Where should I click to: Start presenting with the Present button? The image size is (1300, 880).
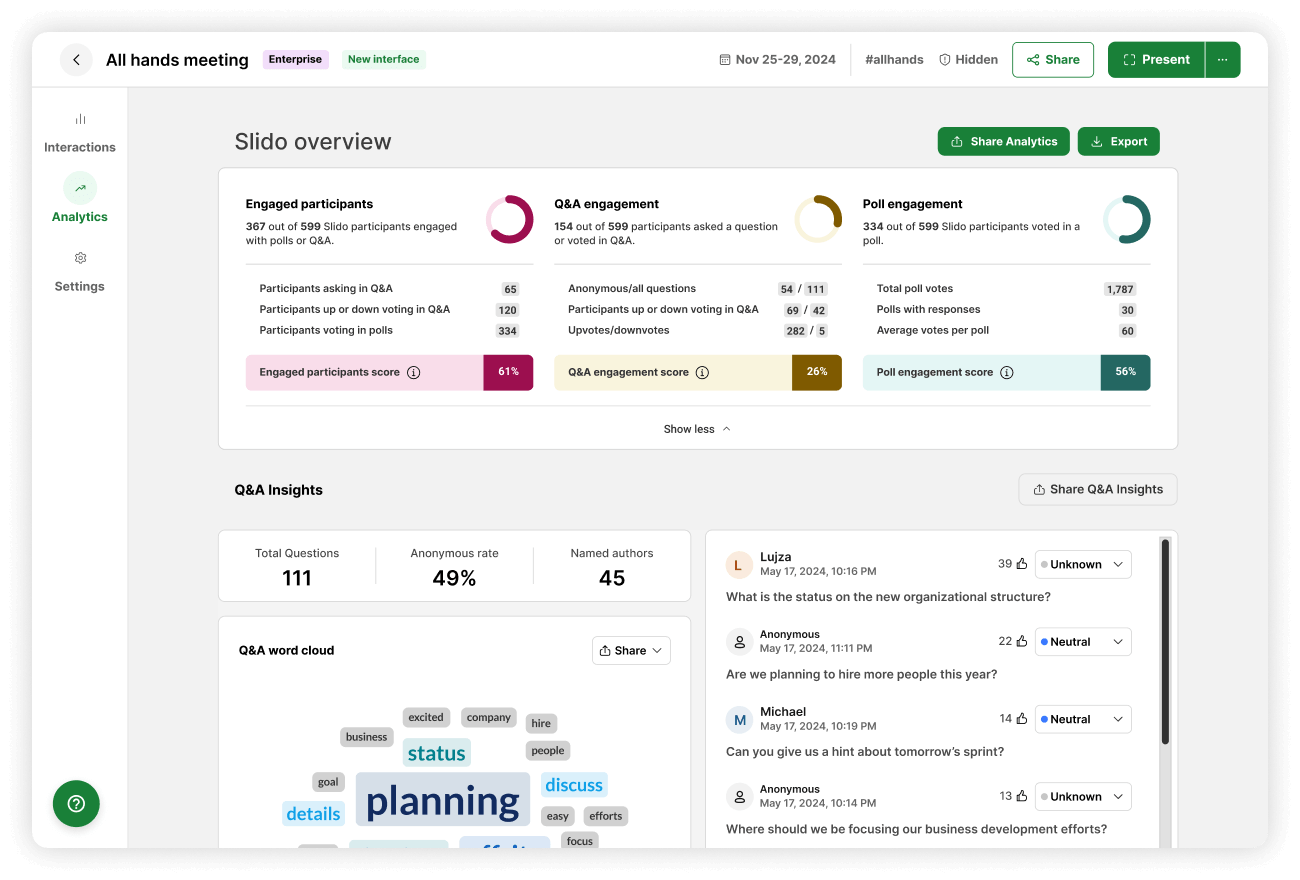point(1155,59)
